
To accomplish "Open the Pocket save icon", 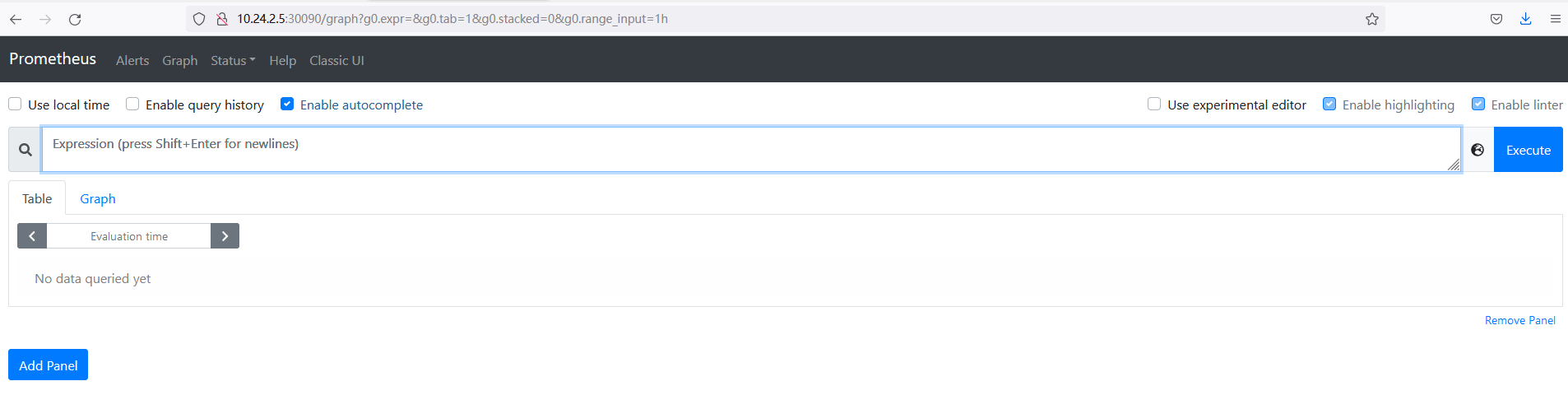I will click(x=1496, y=19).
